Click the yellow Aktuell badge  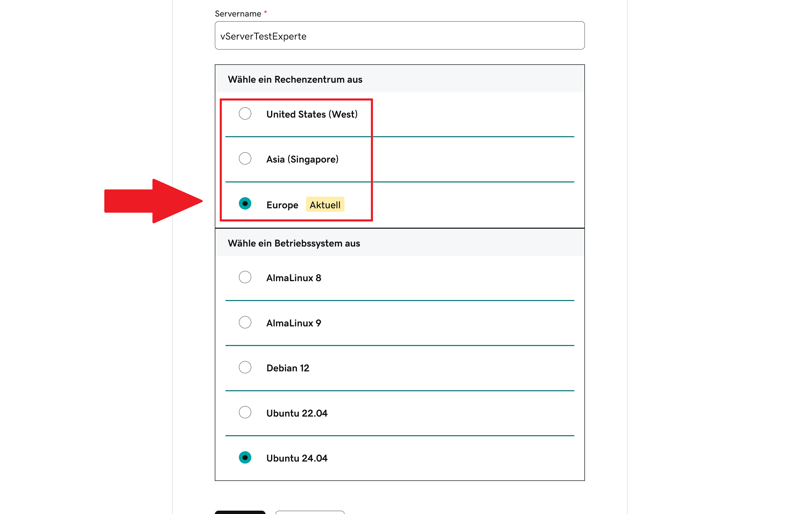pyautogui.click(x=325, y=205)
